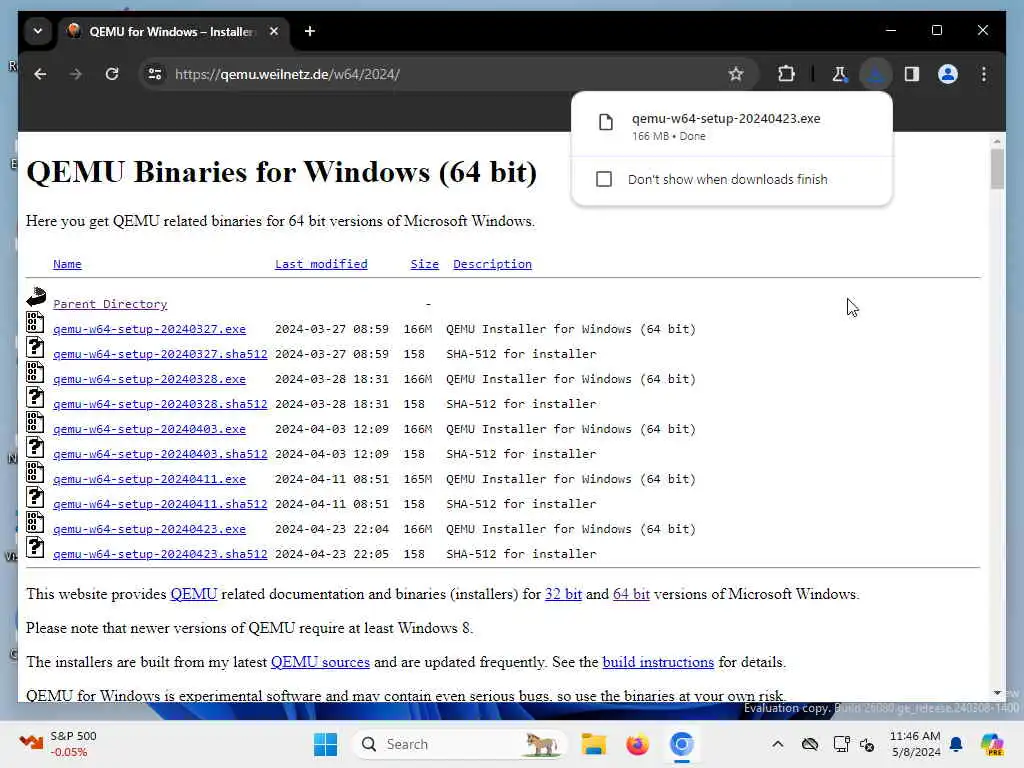Expand the tab search dropdown
1024x768 pixels.
tap(38, 31)
